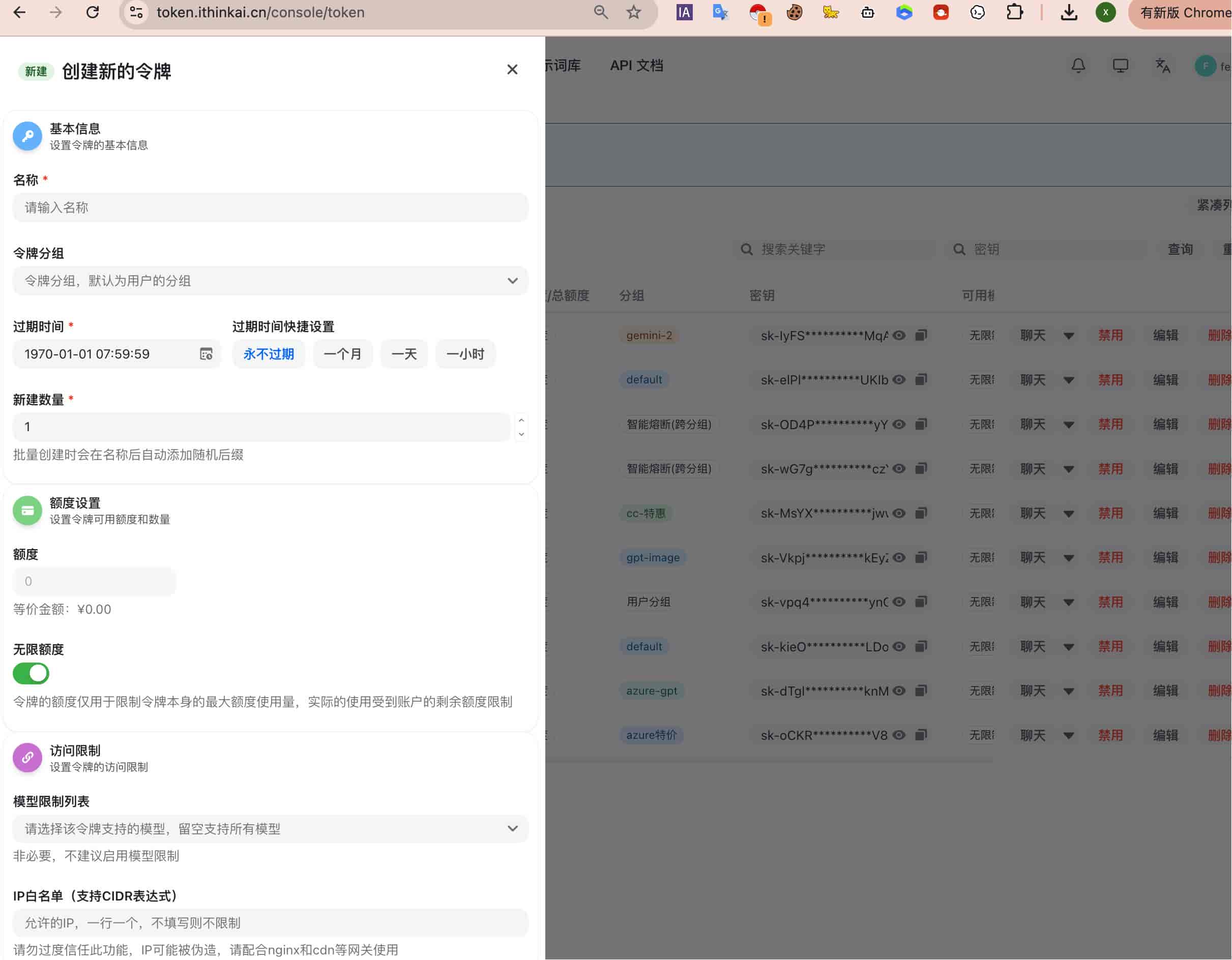Open chat dropdown arrow for azure特价 row
This screenshot has width=1232, height=960.
click(1069, 736)
